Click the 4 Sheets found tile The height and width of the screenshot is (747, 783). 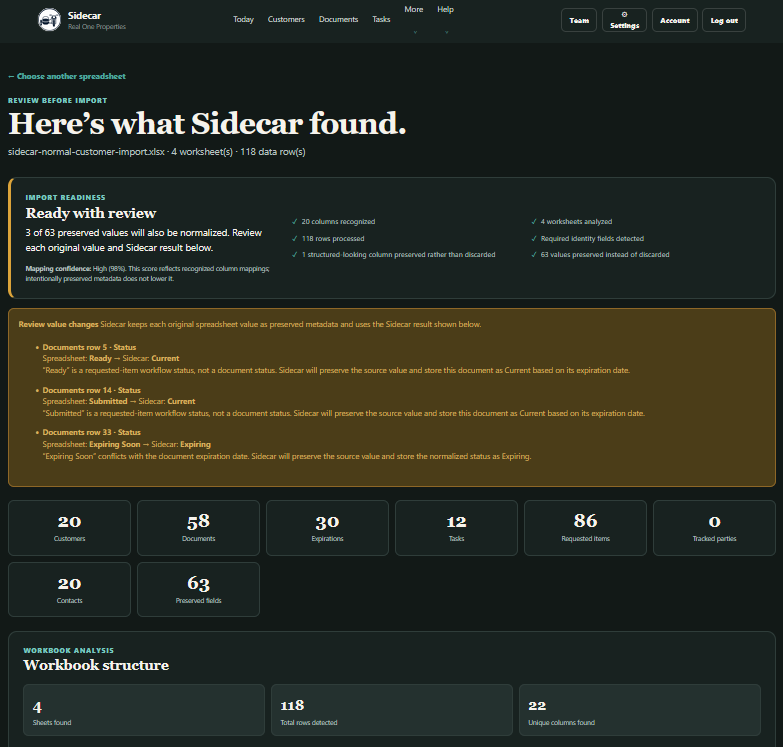coord(144,710)
